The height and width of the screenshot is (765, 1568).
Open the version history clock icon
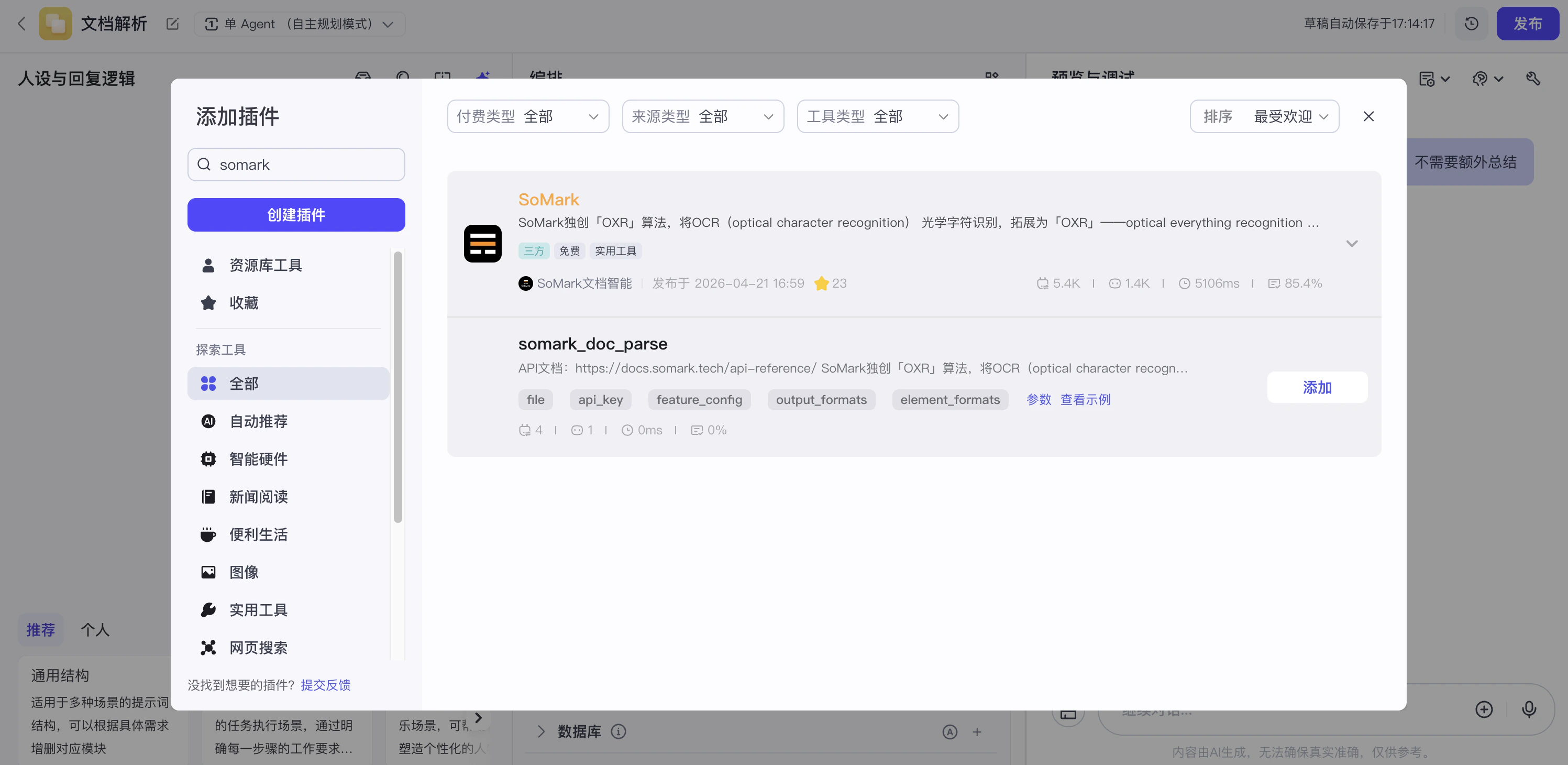(x=1471, y=24)
